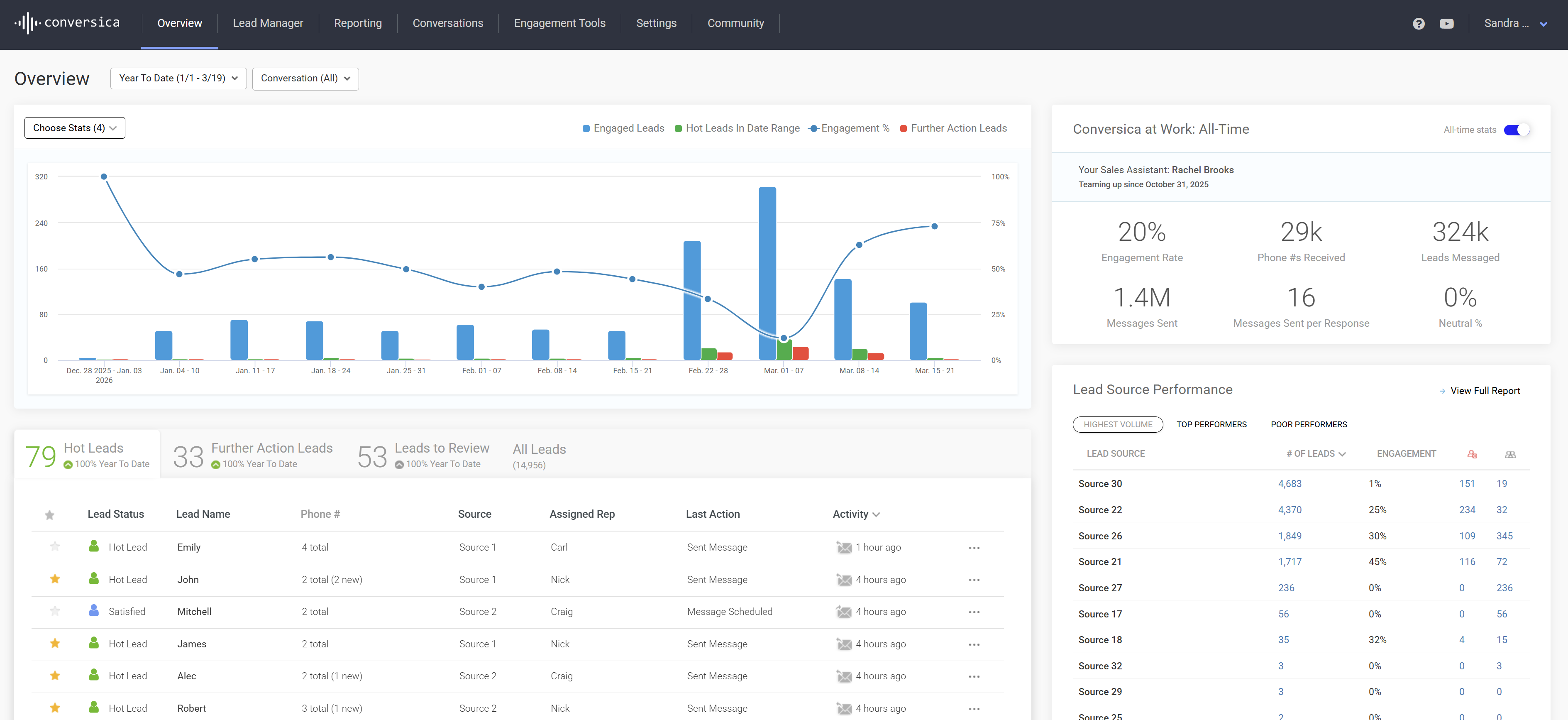Open the Choose Stats (4) dropdown
This screenshot has width=1568, height=720.
74,128
